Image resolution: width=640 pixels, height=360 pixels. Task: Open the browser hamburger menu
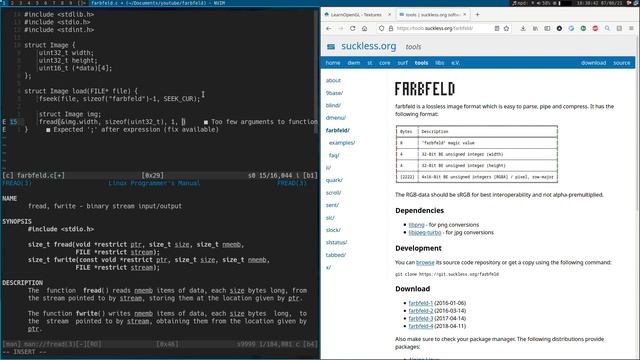[x=631, y=29]
